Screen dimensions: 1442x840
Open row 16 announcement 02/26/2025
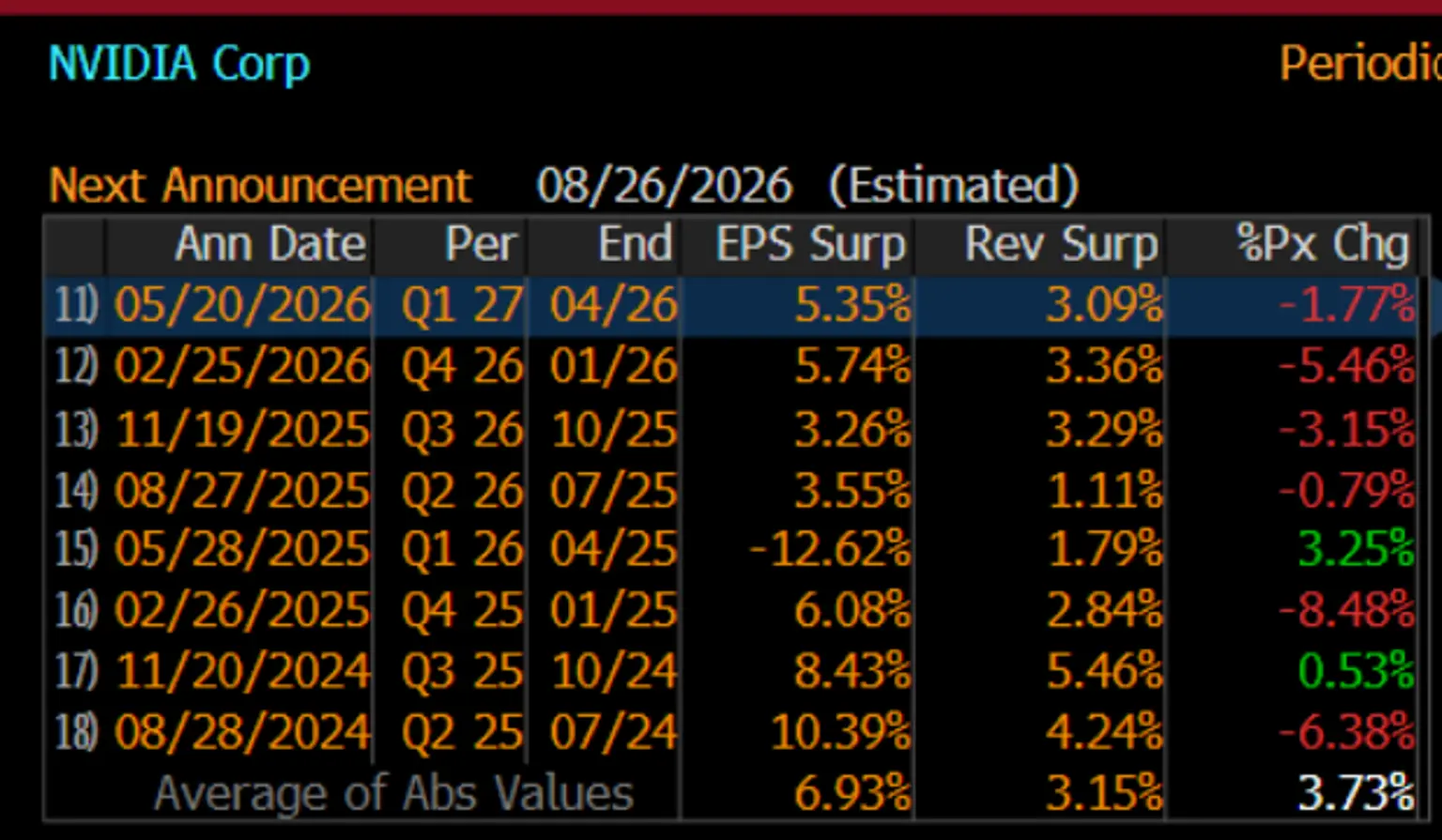[x=731, y=611]
